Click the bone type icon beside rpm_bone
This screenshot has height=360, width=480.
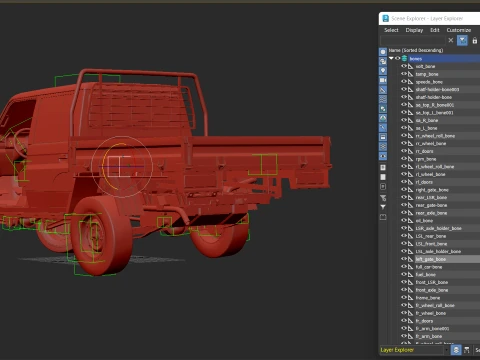point(410,159)
